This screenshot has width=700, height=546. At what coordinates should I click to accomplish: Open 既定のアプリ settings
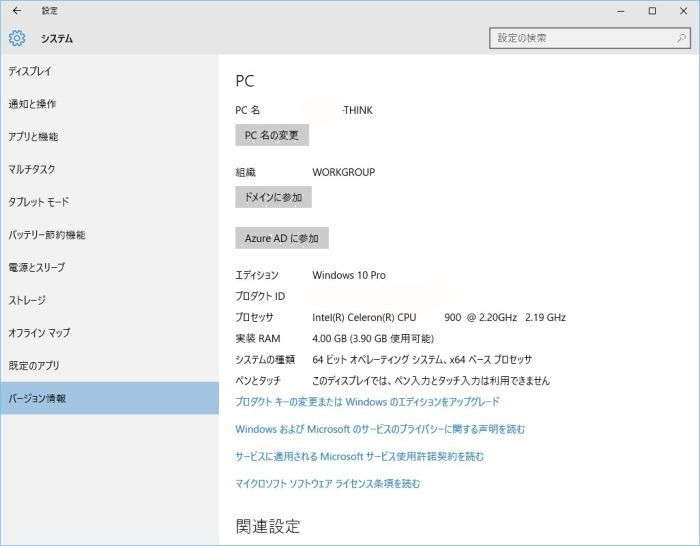[34, 366]
